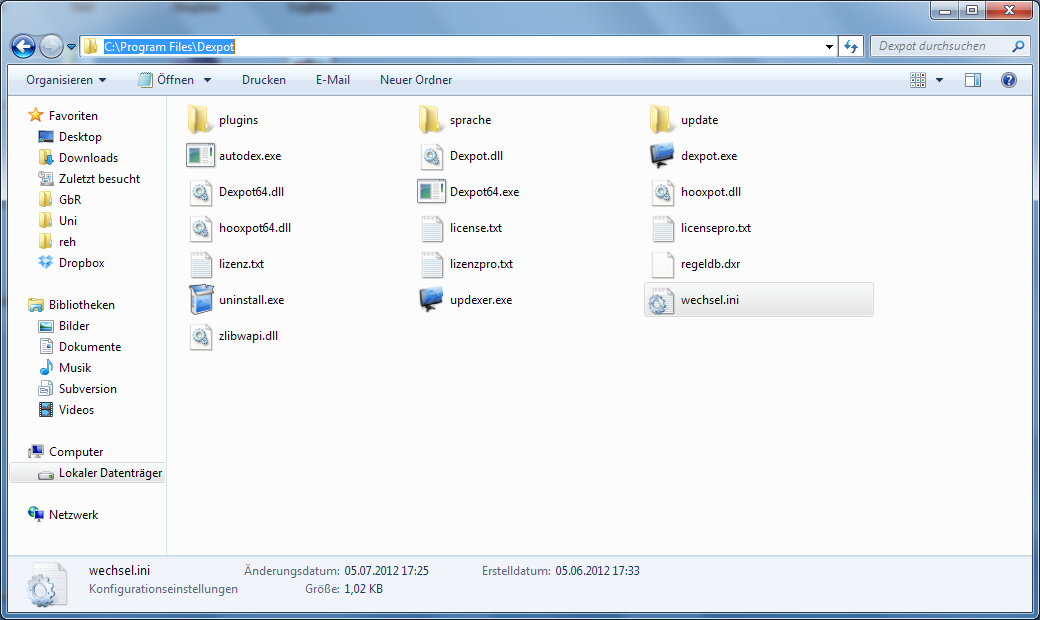Select the dexpot.exe monitor icon
The width and height of the screenshot is (1040, 620).
[662, 156]
